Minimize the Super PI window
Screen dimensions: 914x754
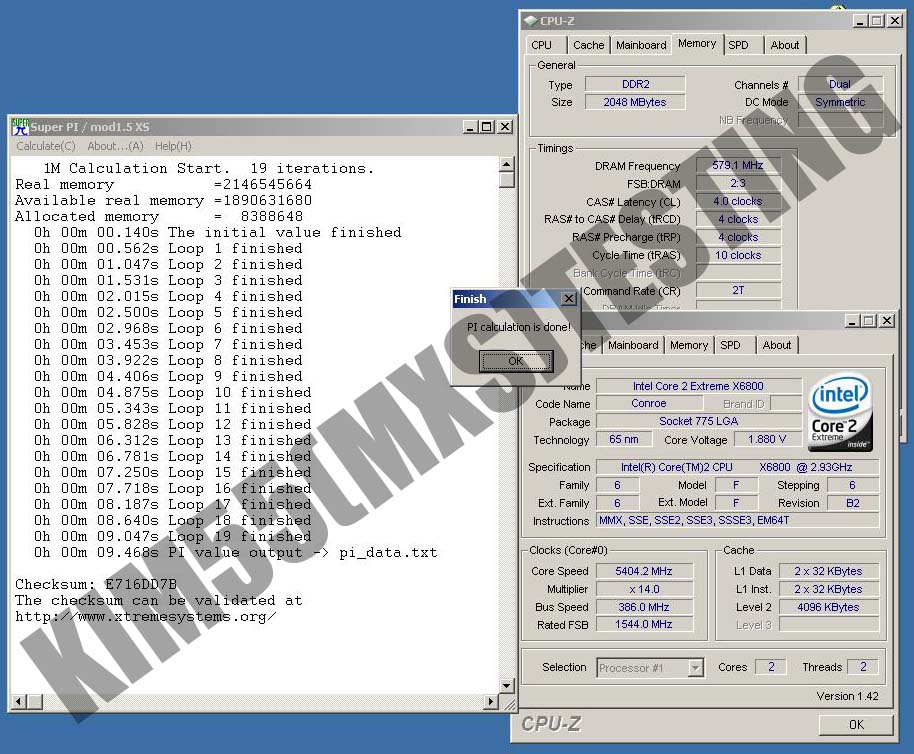[470, 126]
